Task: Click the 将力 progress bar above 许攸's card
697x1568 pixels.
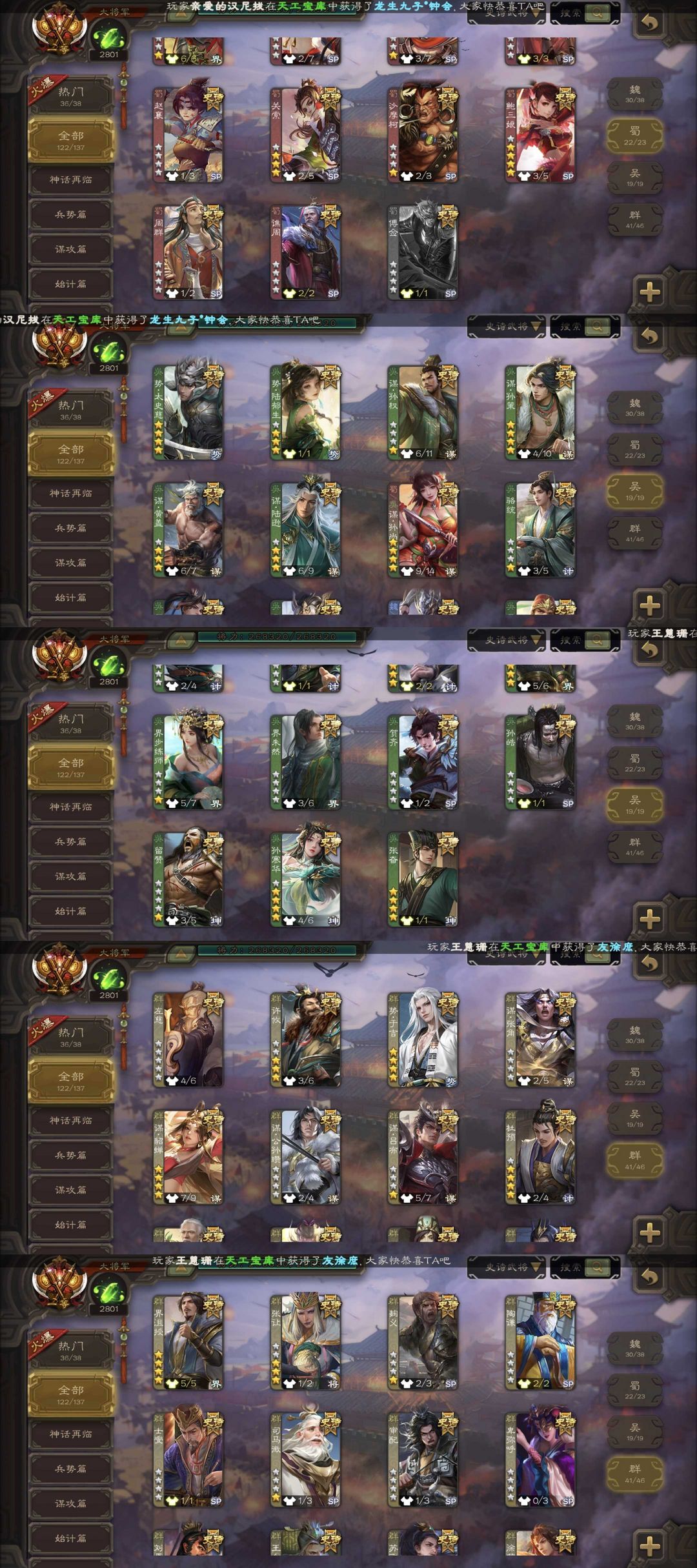Action: pos(278,950)
